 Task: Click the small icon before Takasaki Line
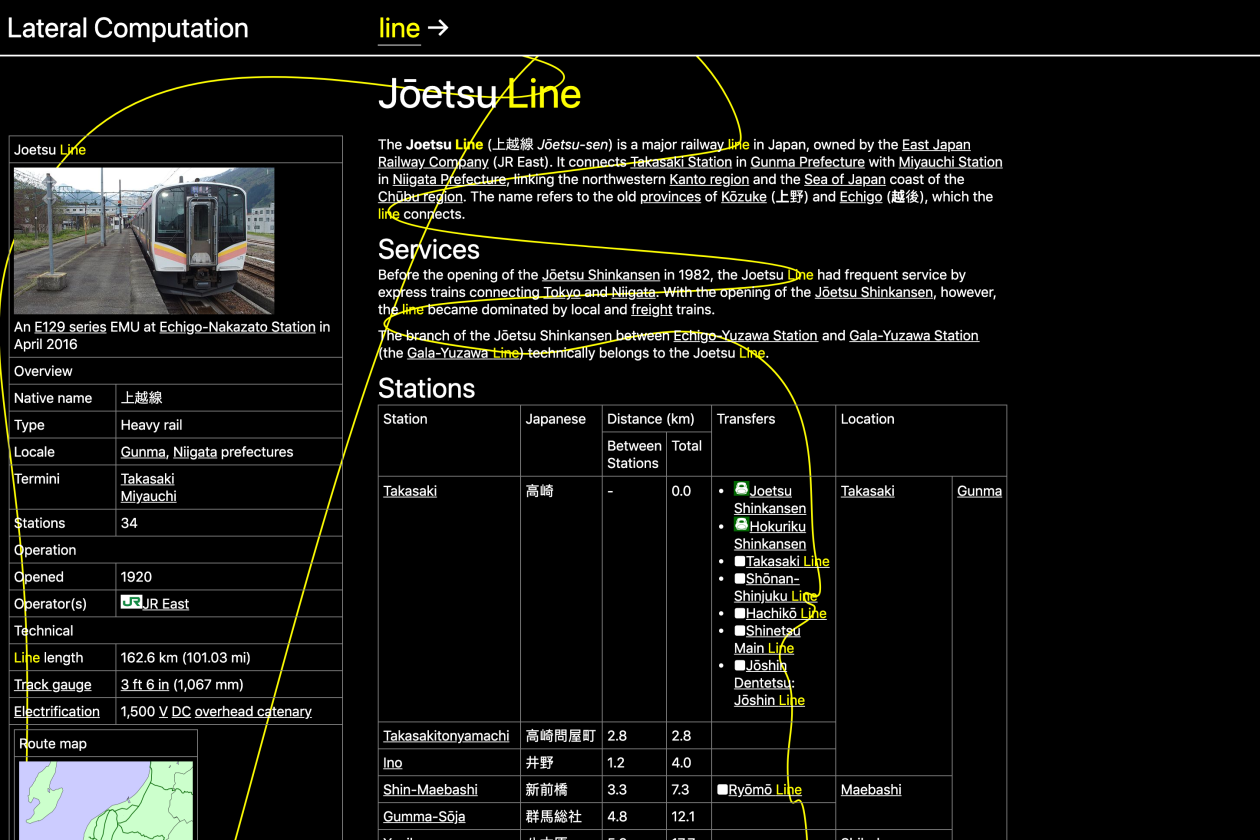click(740, 561)
